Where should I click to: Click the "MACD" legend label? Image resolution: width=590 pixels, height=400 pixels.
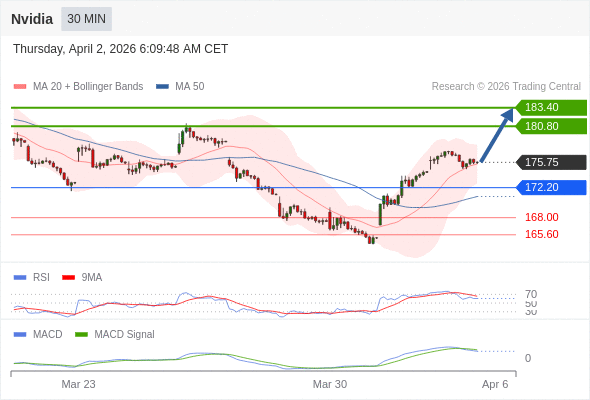pyautogui.click(x=47, y=335)
